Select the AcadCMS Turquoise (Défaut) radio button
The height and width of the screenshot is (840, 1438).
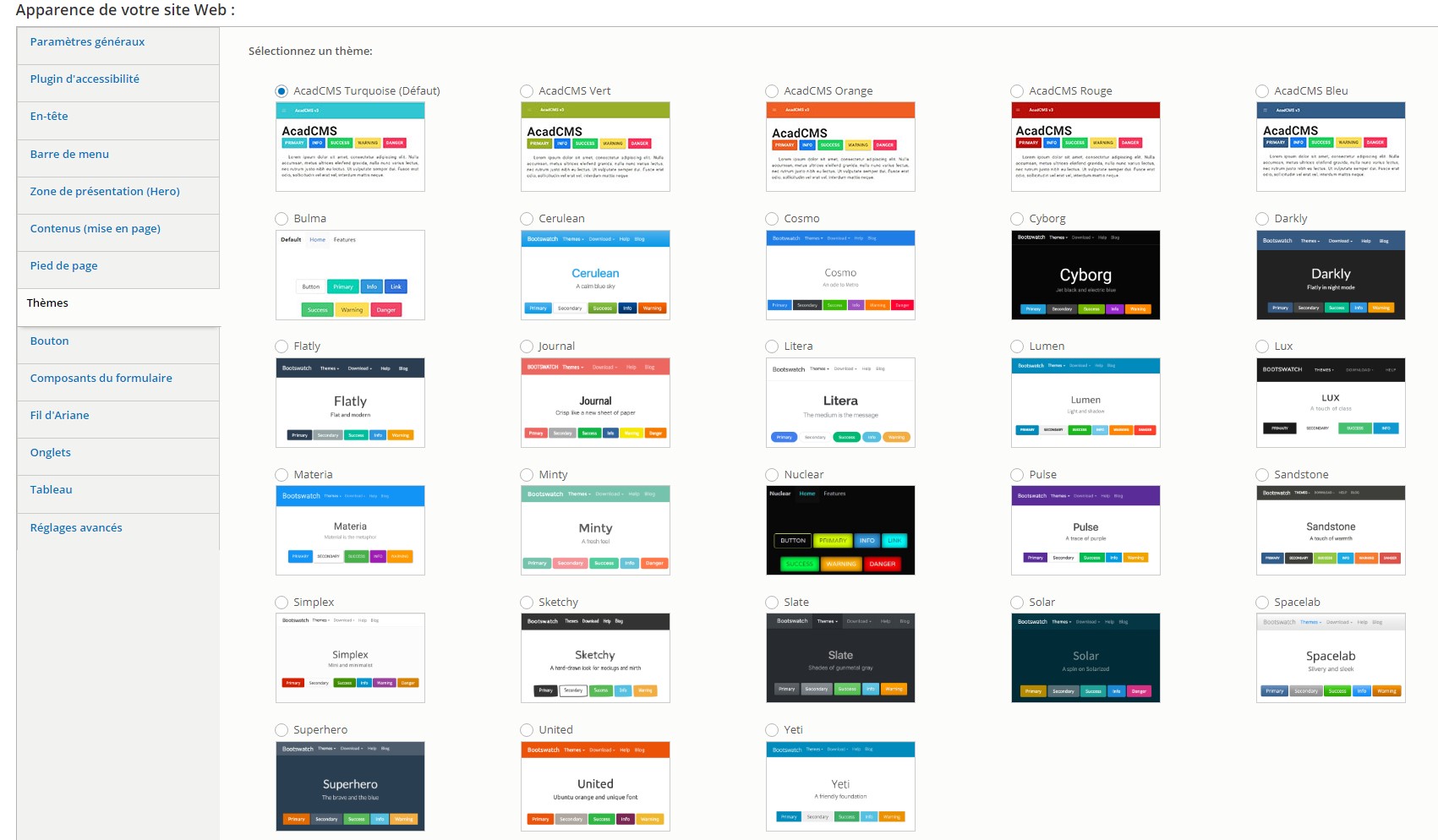(282, 91)
